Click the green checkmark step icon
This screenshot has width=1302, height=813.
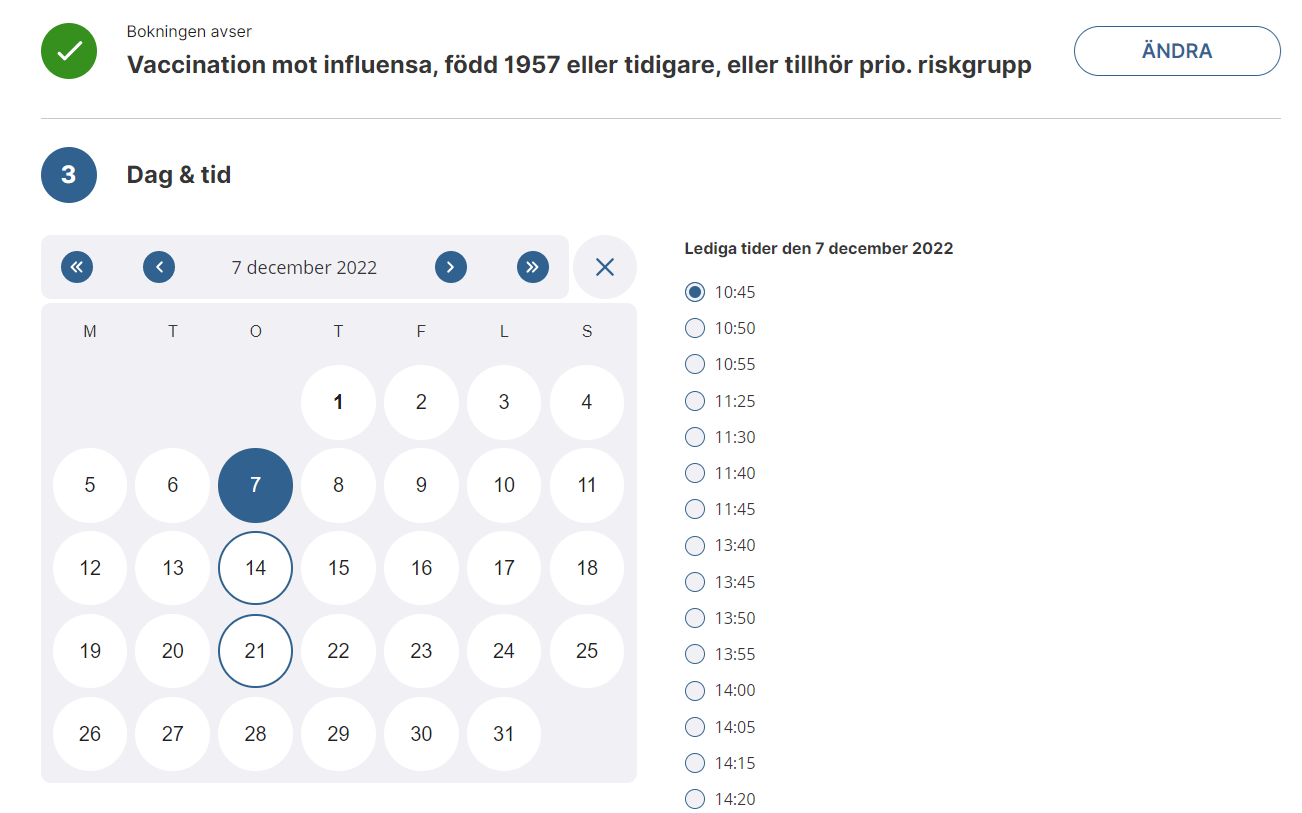[x=69, y=51]
